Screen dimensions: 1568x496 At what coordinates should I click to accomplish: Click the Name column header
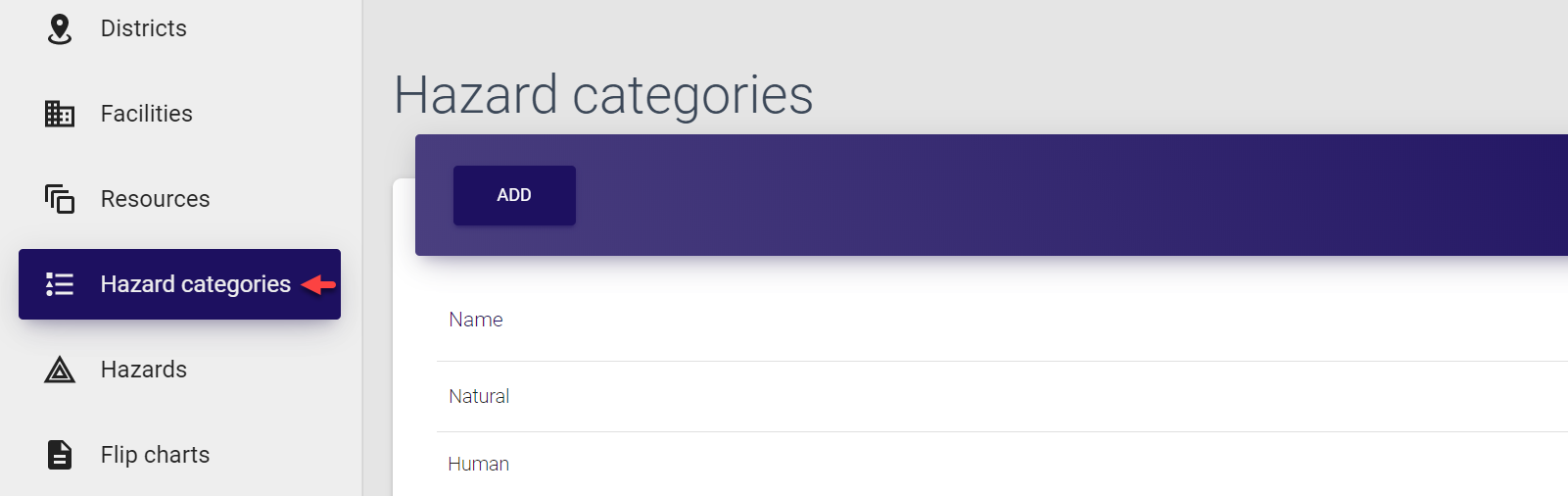475,320
